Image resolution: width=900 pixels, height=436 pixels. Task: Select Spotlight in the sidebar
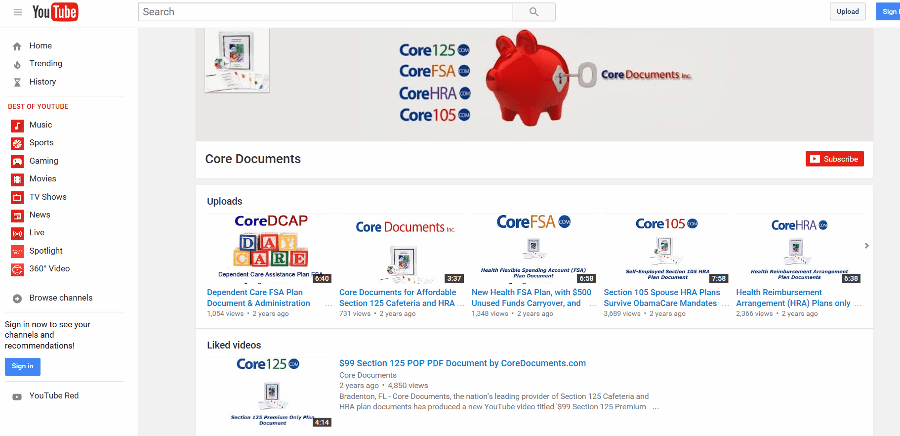[46, 251]
